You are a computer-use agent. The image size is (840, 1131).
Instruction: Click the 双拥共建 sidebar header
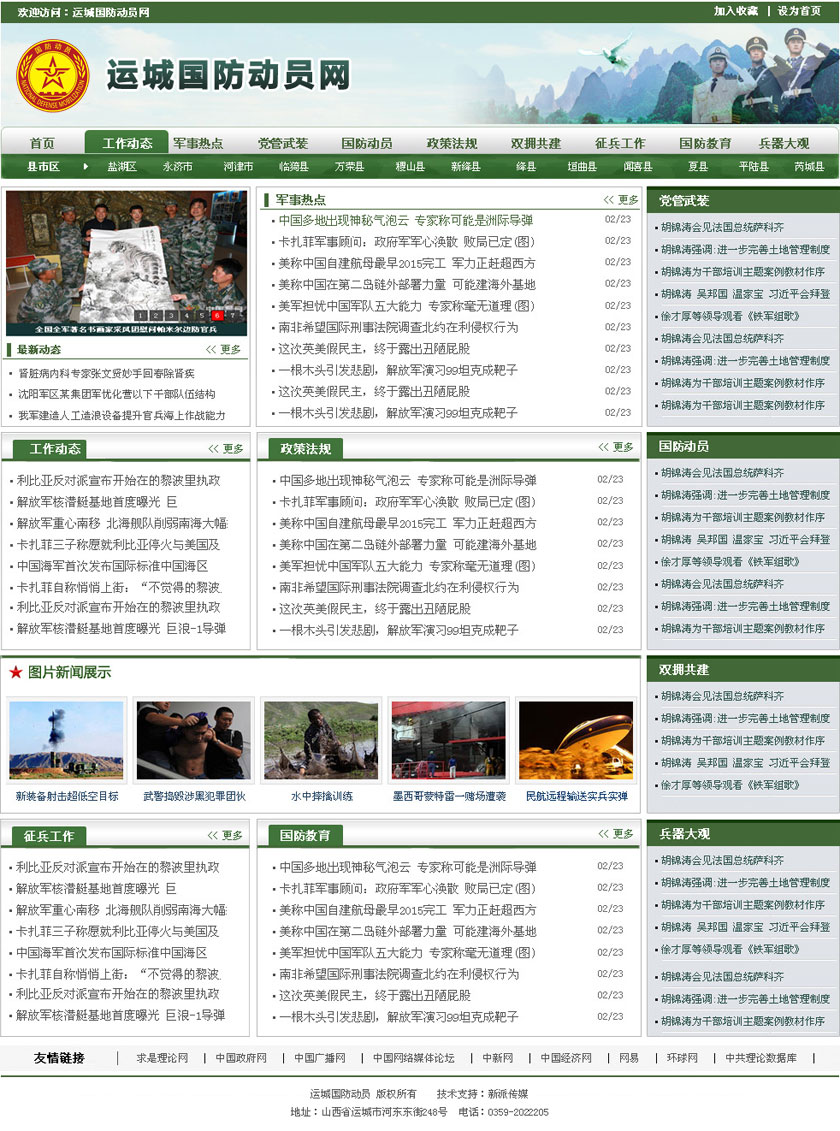[x=743, y=670]
